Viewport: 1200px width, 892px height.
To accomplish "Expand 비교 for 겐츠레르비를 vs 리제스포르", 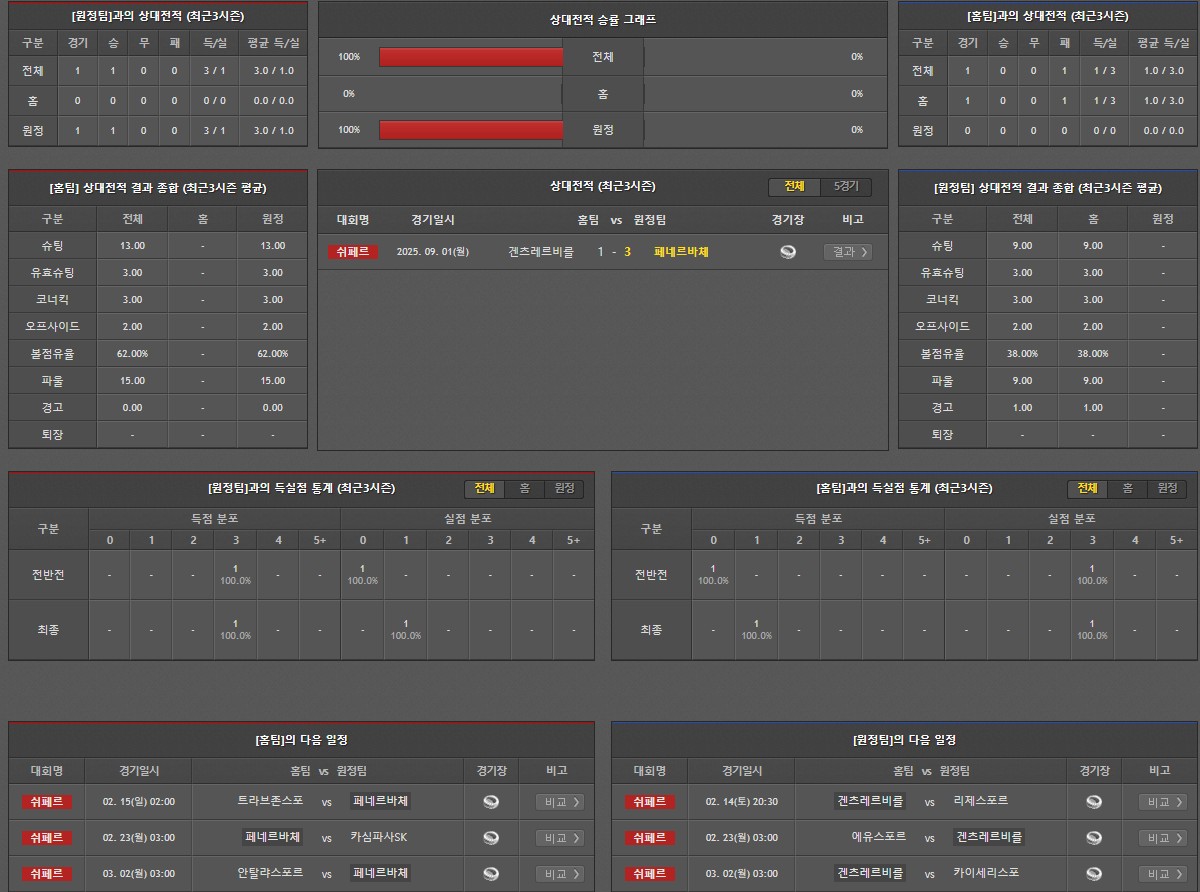I will [1163, 802].
